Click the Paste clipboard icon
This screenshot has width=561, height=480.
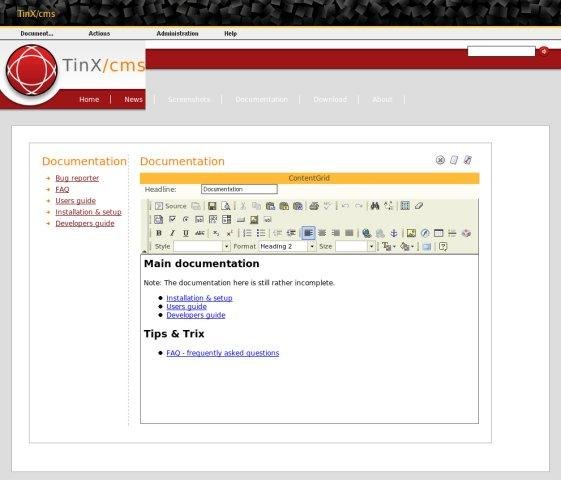click(270, 206)
